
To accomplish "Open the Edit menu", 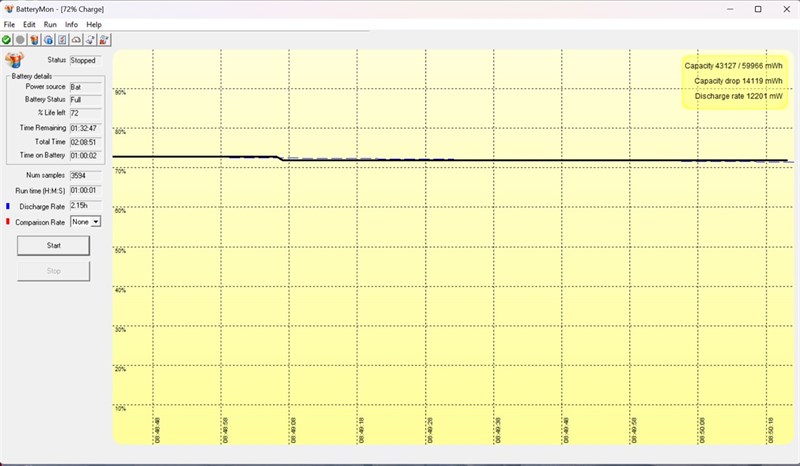I will click(x=29, y=24).
